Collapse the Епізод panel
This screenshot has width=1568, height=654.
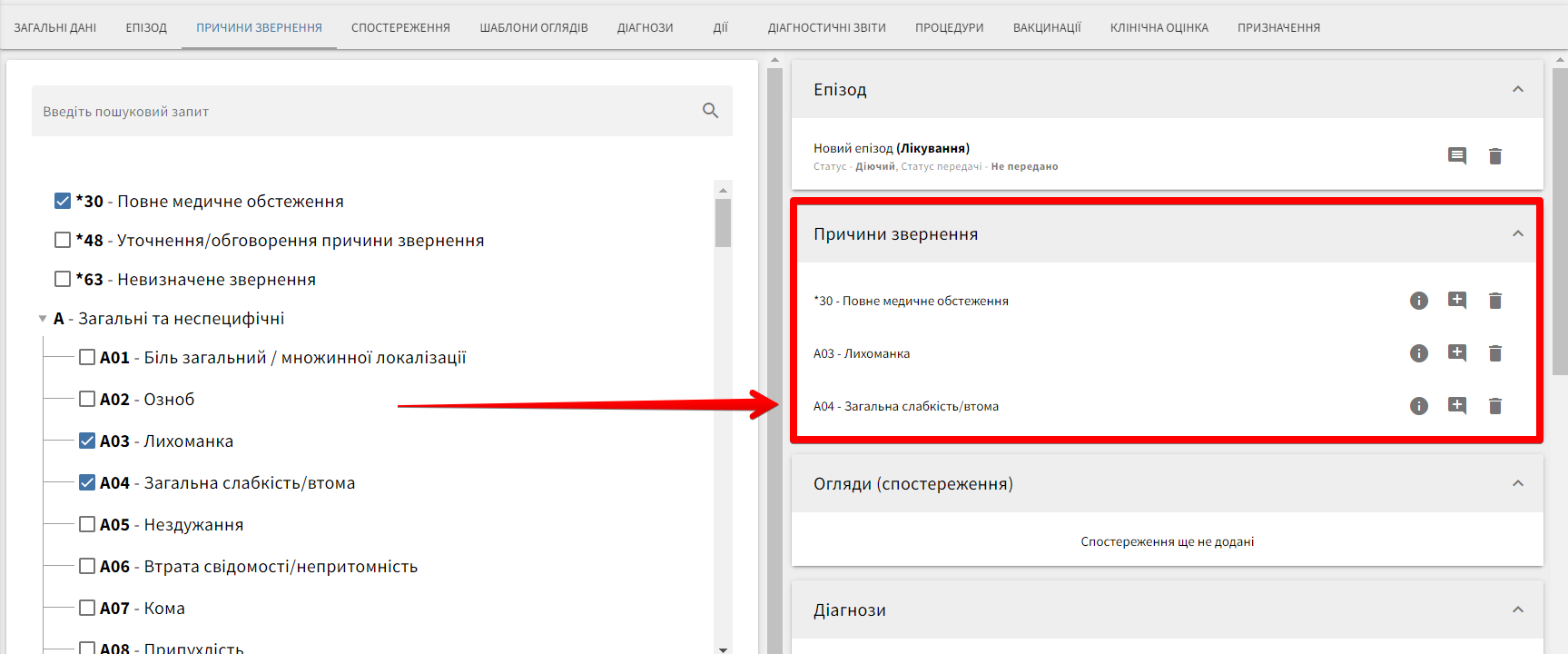click(1517, 89)
